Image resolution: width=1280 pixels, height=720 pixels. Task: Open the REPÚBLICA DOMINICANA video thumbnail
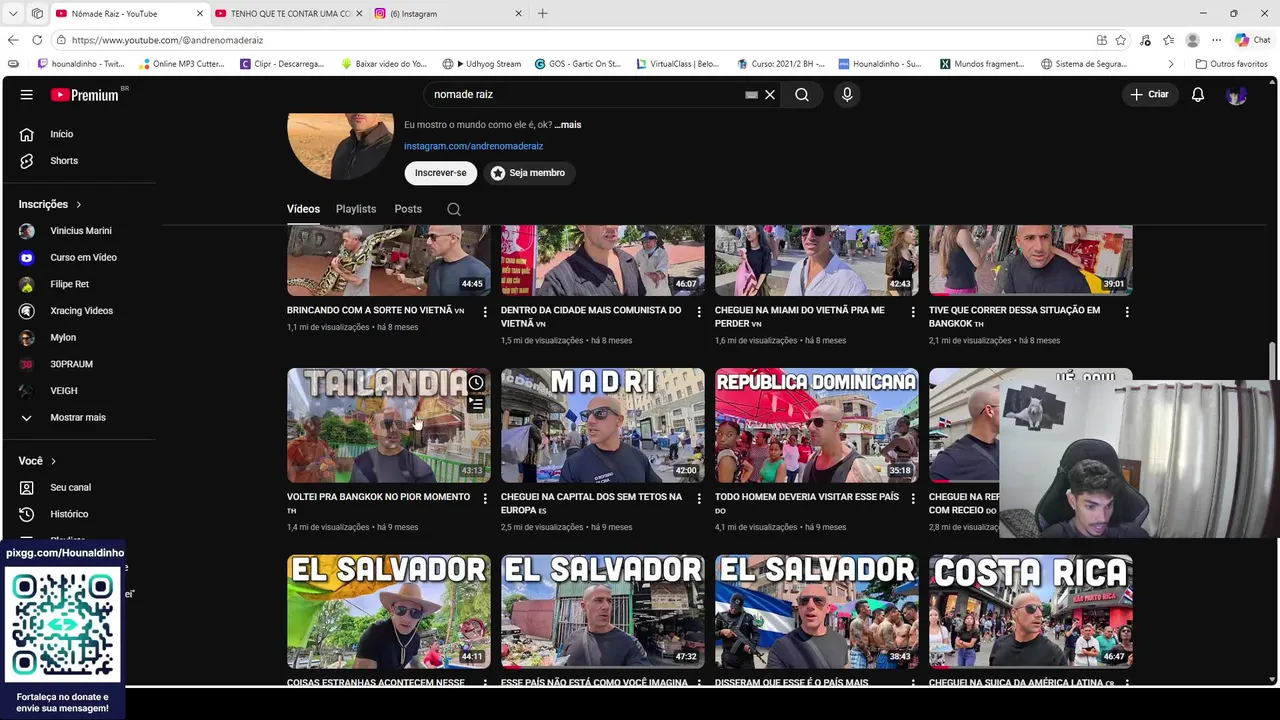(817, 426)
